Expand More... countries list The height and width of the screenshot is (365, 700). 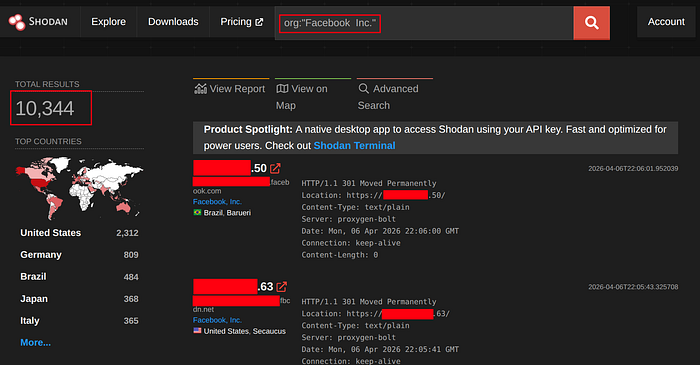point(35,343)
